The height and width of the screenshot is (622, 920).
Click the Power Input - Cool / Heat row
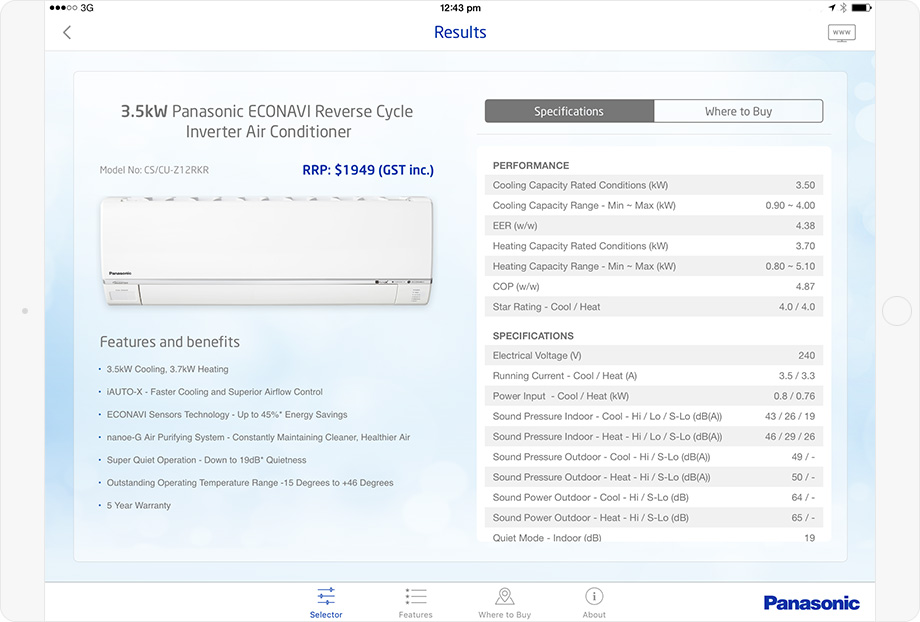pyautogui.click(x=654, y=395)
